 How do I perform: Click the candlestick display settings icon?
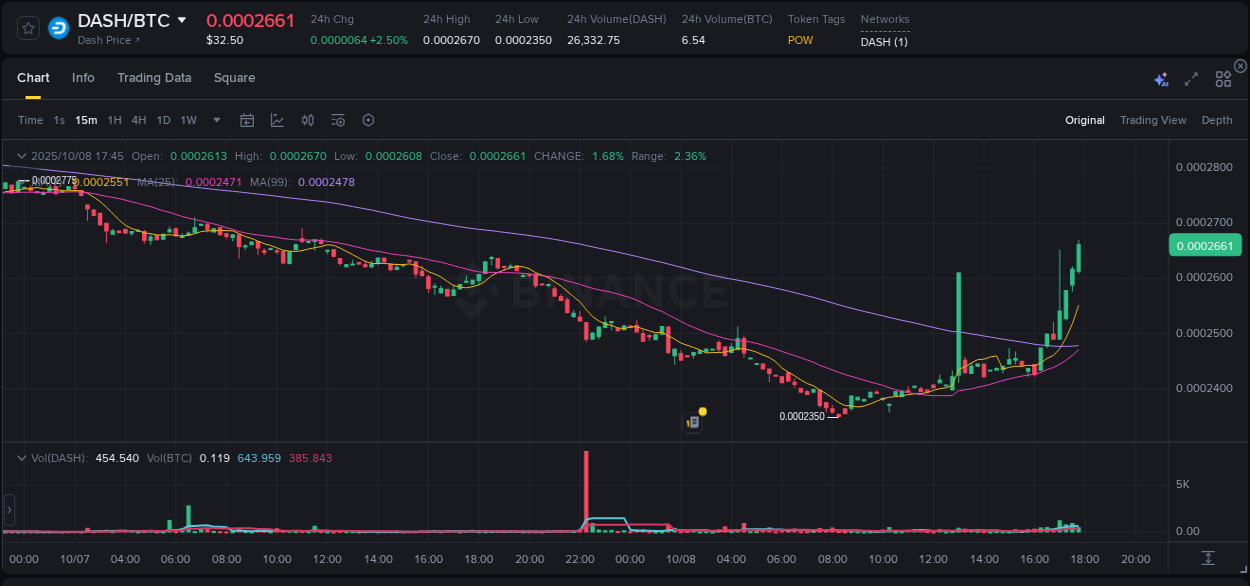click(307, 120)
